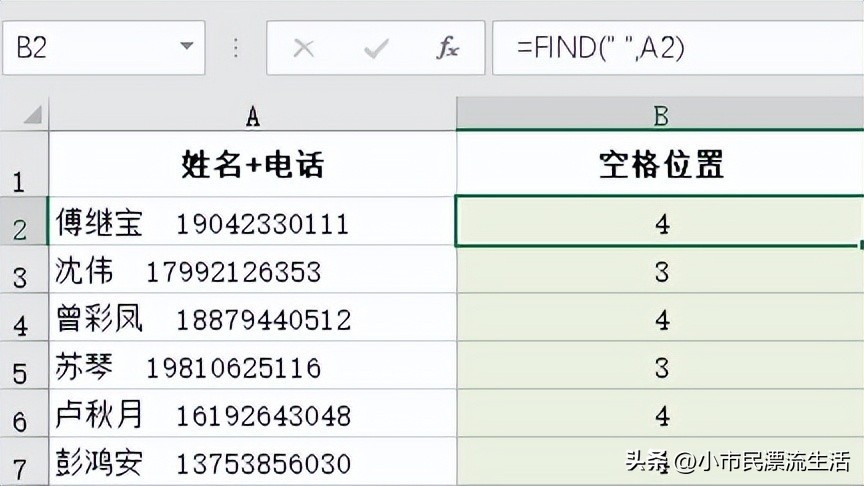Viewport: 864px width, 486px height.
Task: Click the three-dot handle beside the Name Box
Action: coord(236,48)
